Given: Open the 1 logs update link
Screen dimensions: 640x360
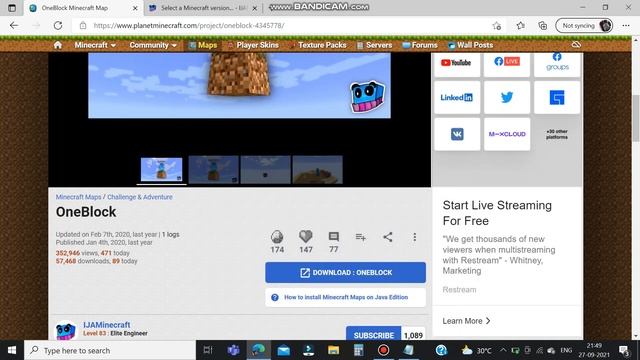Looking at the screenshot, I should tap(171, 234).
